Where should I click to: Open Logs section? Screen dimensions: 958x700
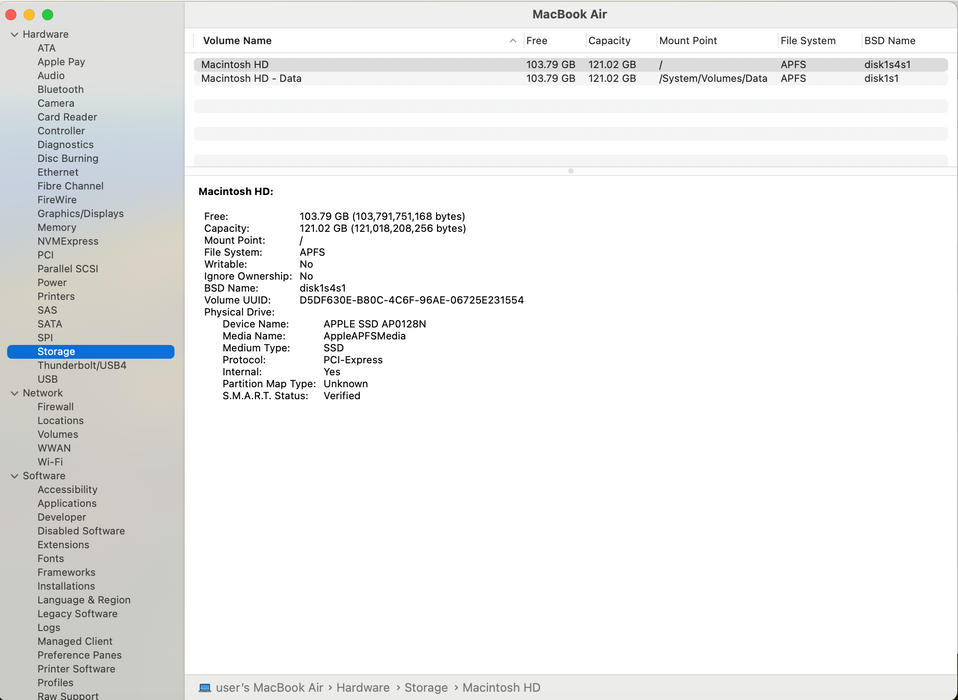pos(49,627)
